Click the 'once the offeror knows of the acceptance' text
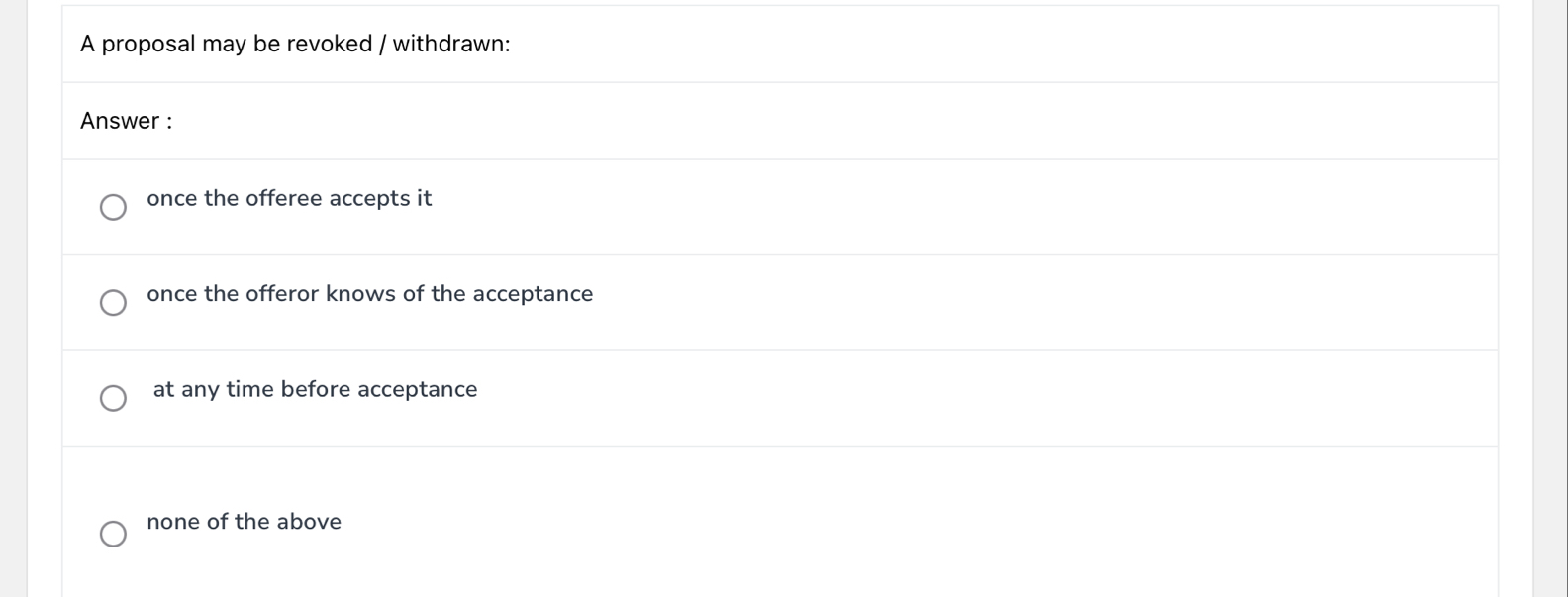Screen dimensions: 1568x597 click(x=369, y=294)
